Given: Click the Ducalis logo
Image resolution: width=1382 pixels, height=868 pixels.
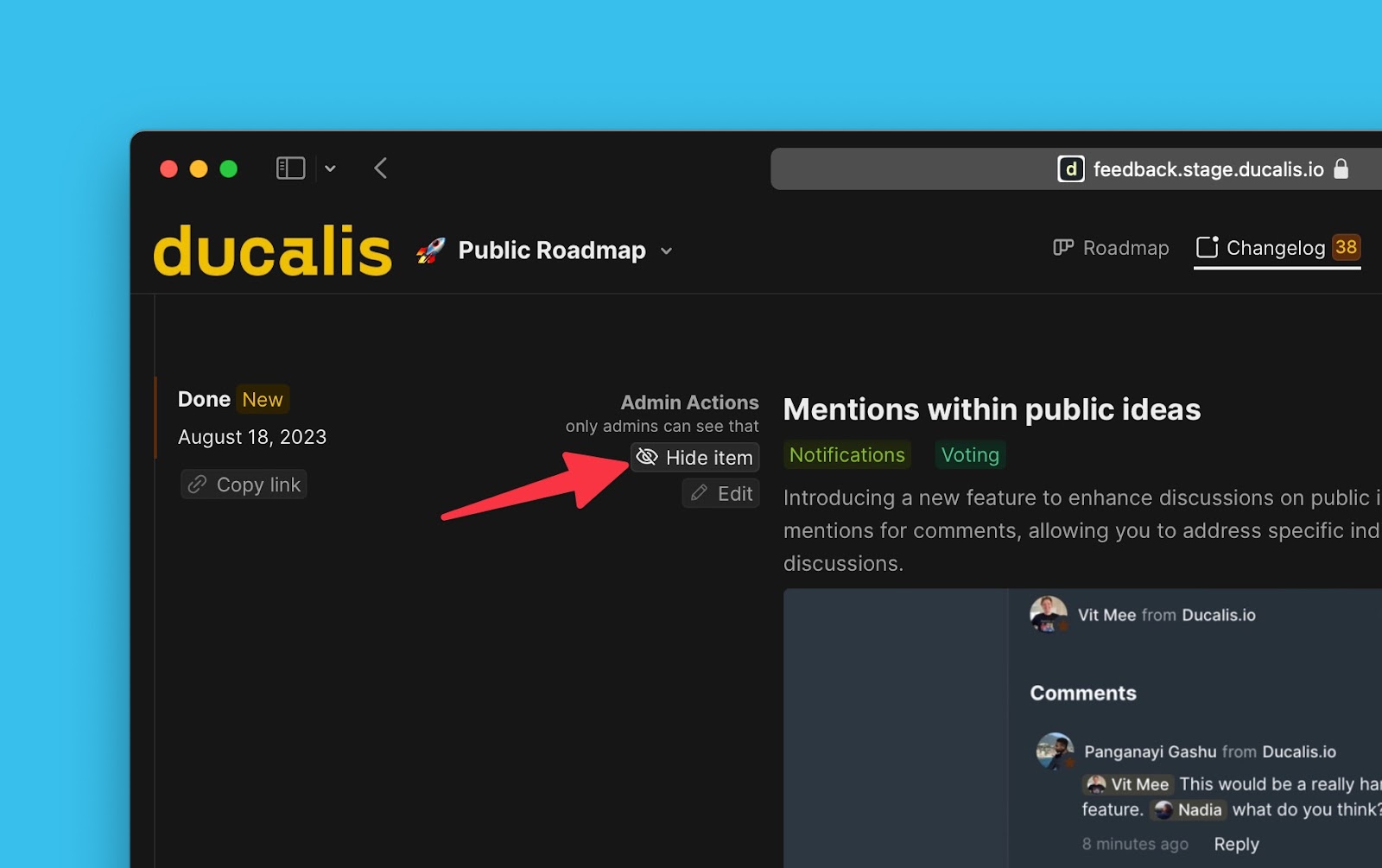Looking at the screenshot, I should tap(272, 251).
